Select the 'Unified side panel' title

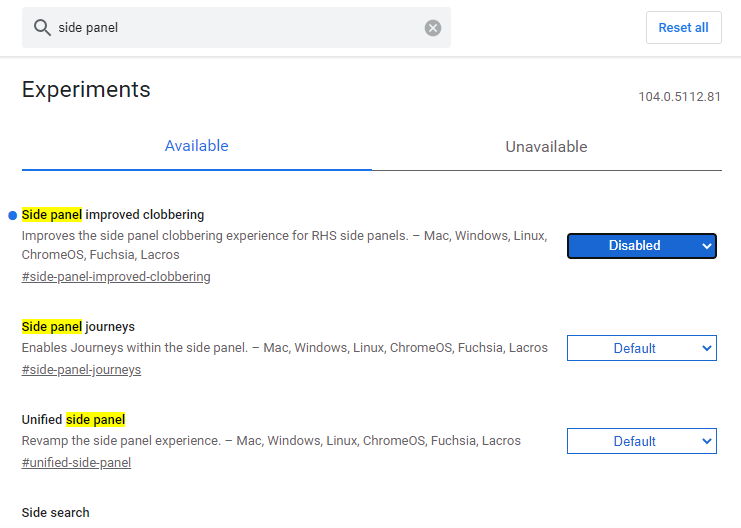(x=73, y=420)
